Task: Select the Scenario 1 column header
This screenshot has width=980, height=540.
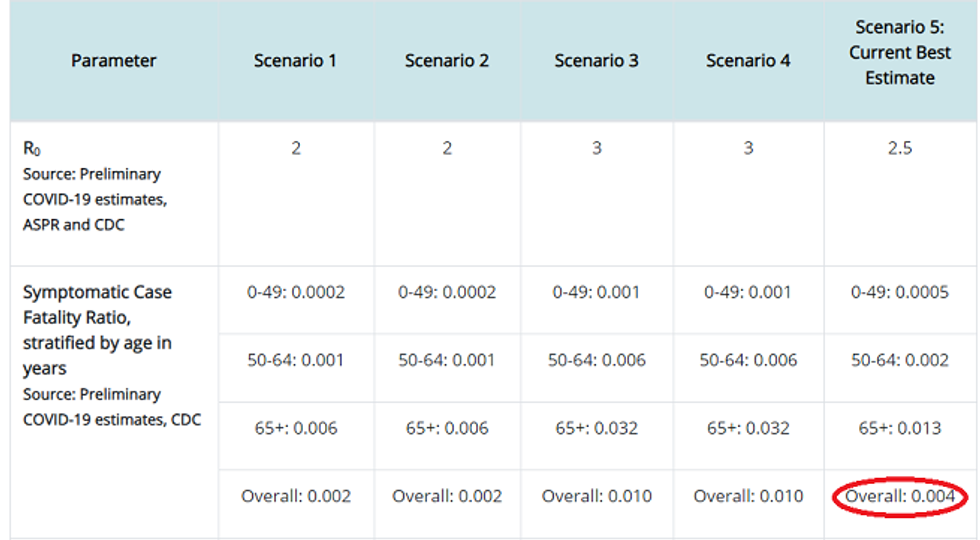Action: pos(295,61)
